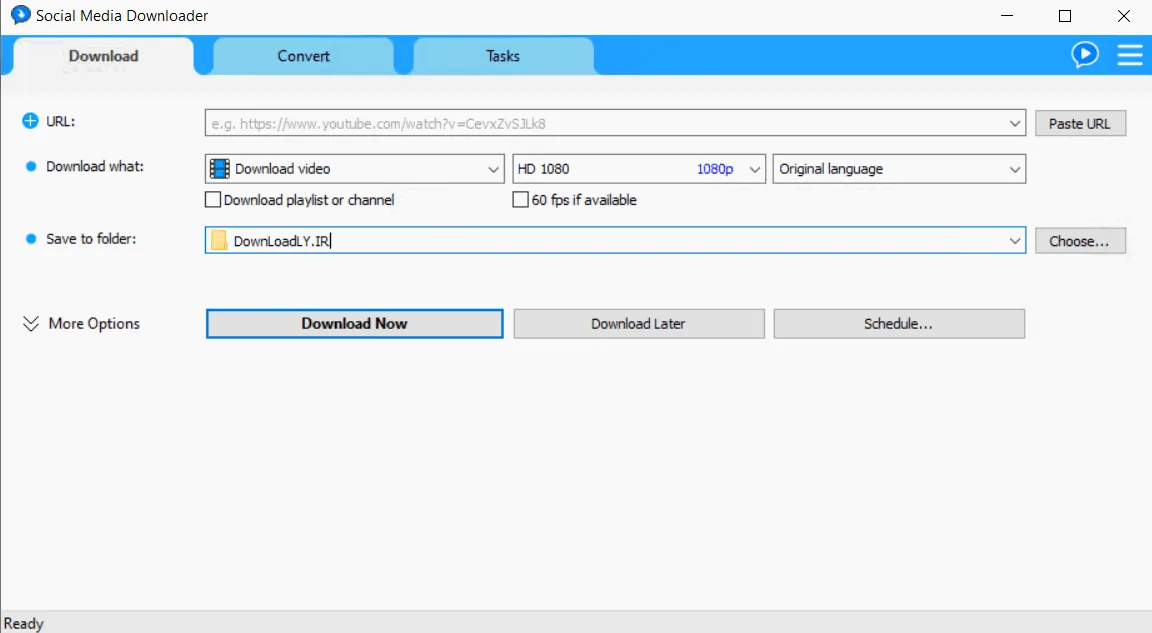This screenshot has height=633, width=1152.
Task: Click the 'URL:' label text
Action: coord(60,121)
